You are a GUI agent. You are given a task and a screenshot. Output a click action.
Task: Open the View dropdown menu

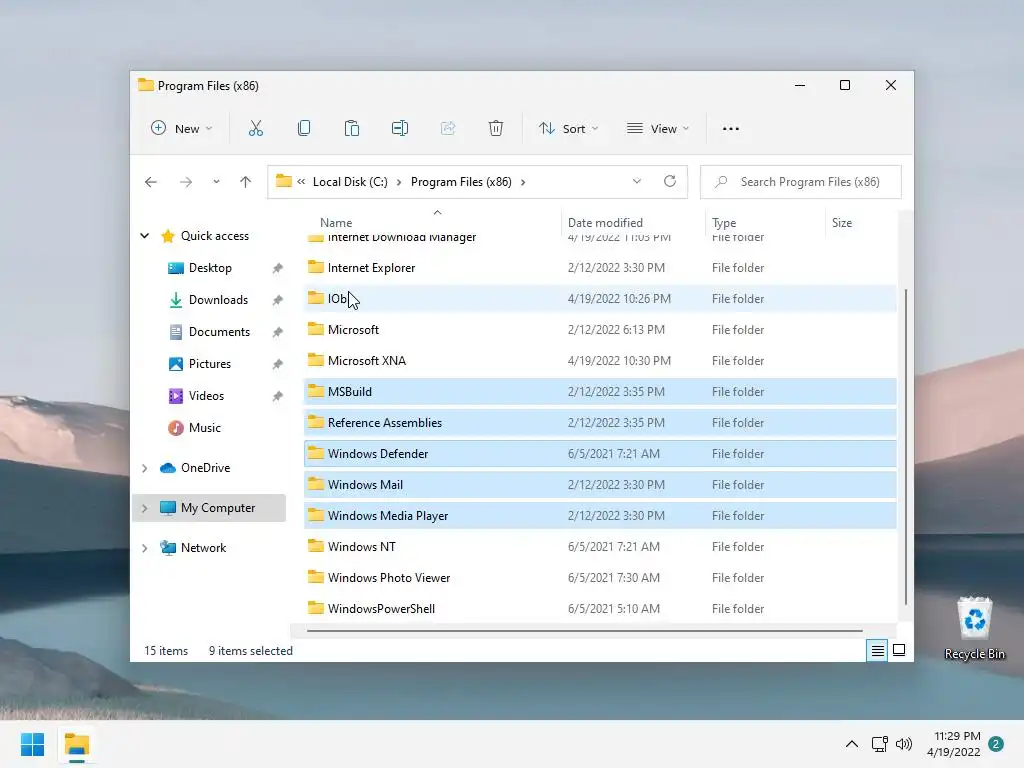point(658,129)
